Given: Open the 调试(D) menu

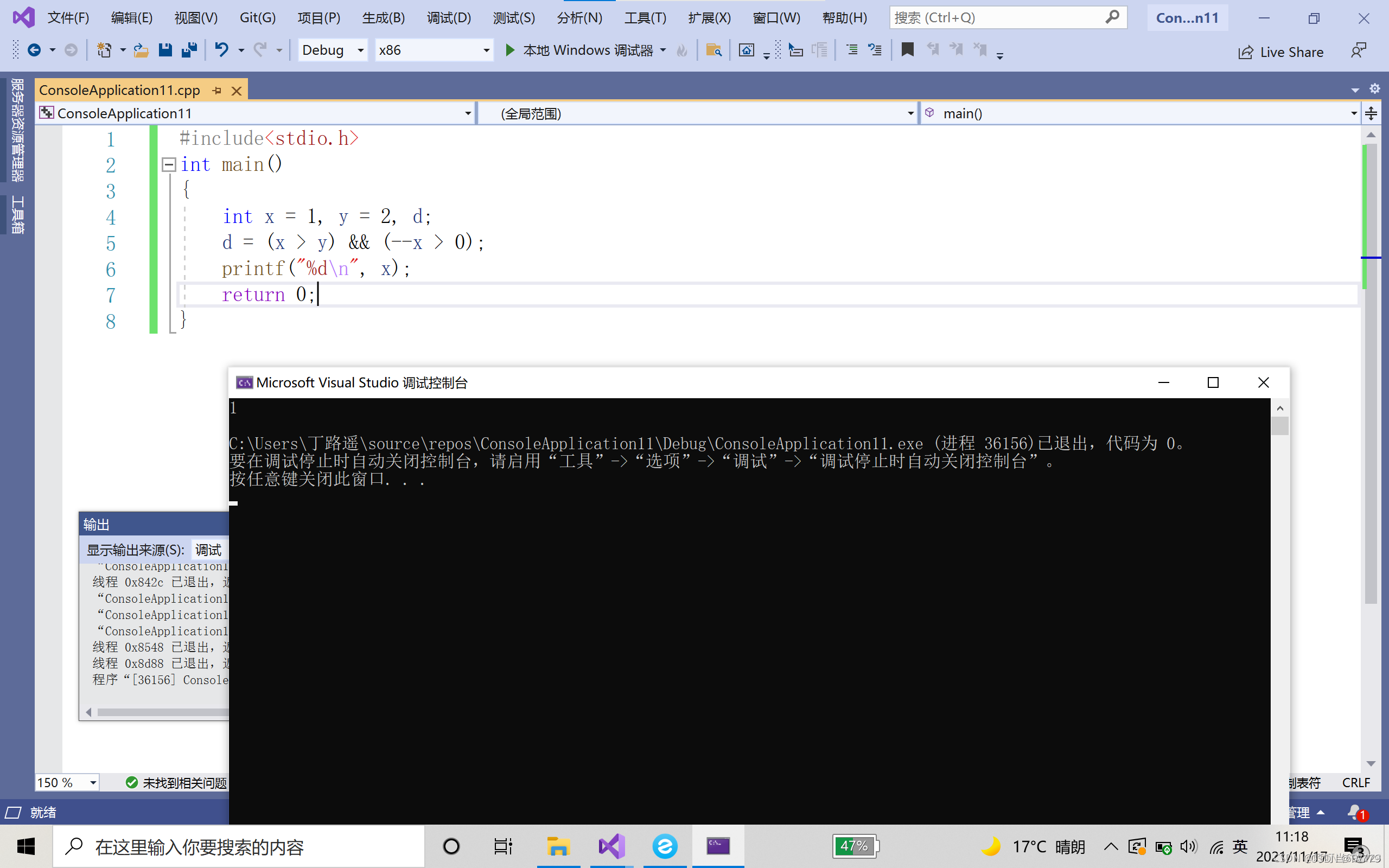Looking at the screenshot, I should tap(448, 18).
